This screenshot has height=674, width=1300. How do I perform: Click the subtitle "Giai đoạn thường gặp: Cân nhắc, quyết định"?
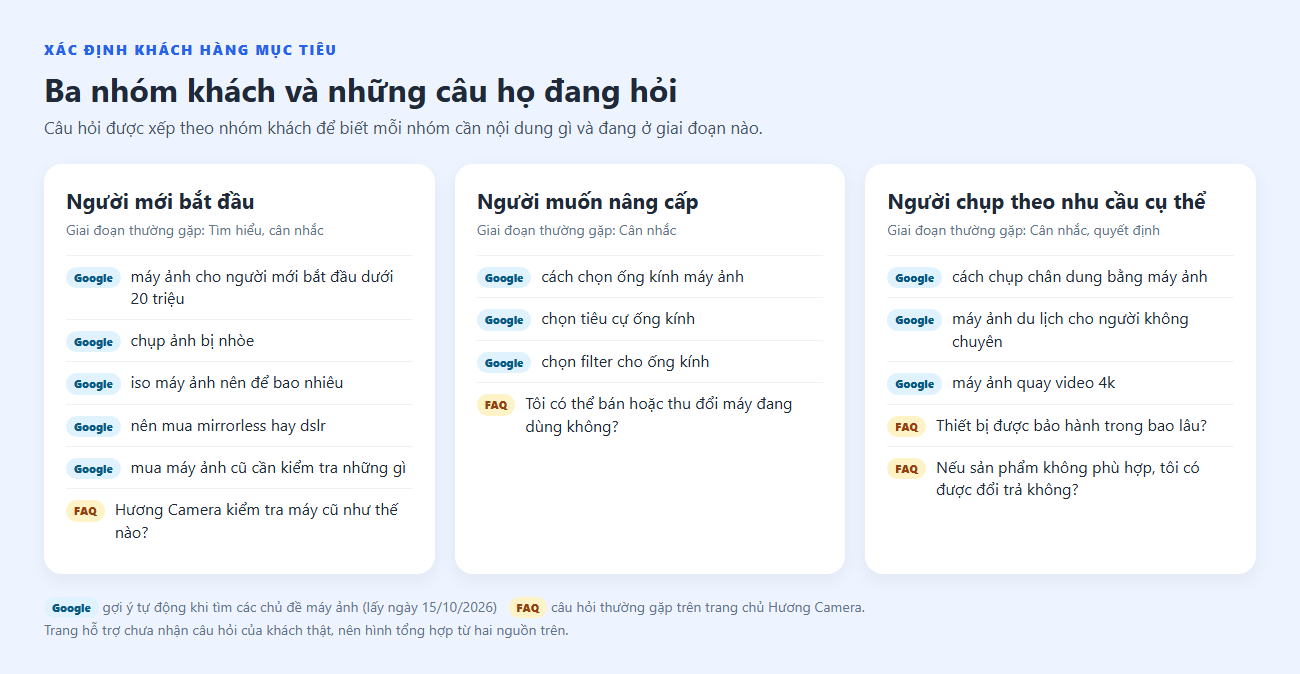point(1023,231)
